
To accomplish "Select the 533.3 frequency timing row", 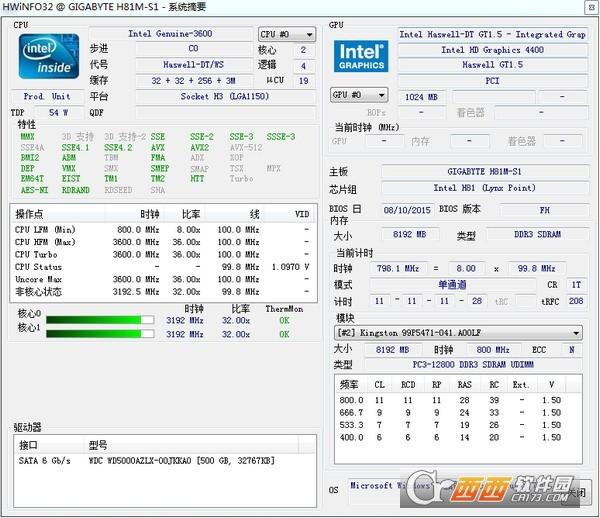I will pyautogui.click(x=458, y=425).
